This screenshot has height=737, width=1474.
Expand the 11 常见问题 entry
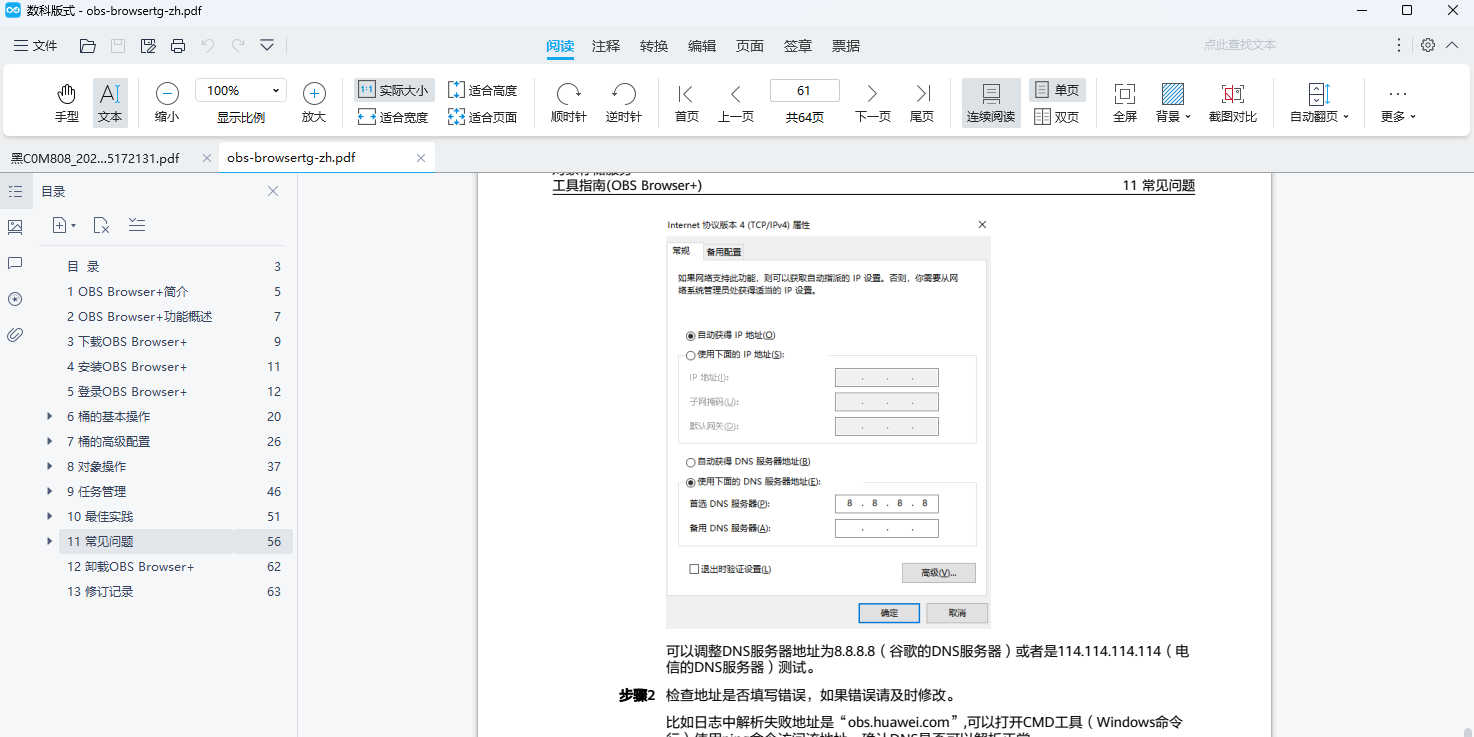[x=50, y=541]
